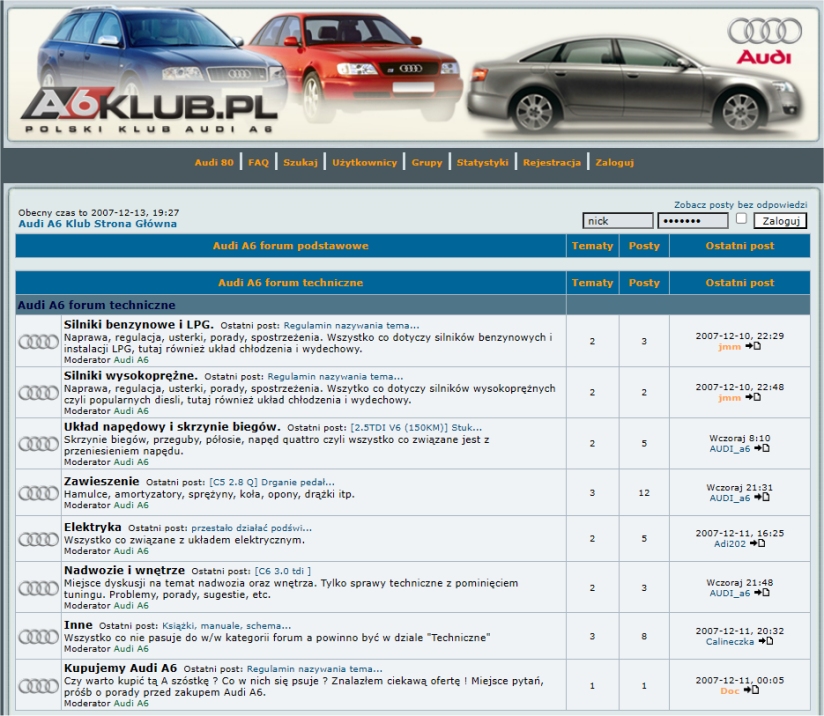This screenshot has width=824, height=716.
Task: View latest post icon in Układ napędowy row
Action: pyautogui.click(x=761, y=448)
